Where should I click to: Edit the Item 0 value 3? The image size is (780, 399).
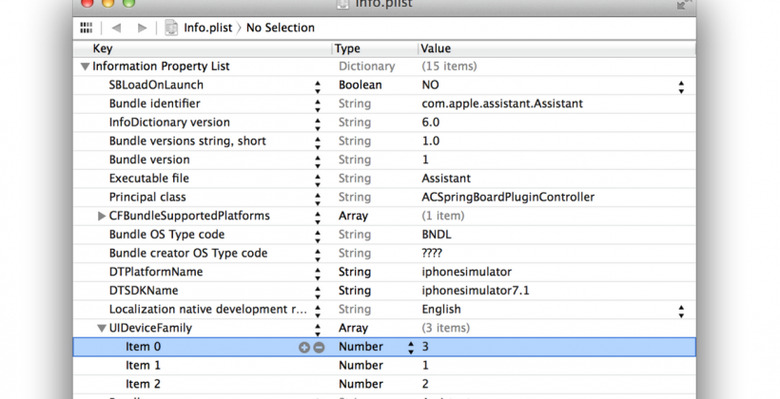click(x=425, y=347)
